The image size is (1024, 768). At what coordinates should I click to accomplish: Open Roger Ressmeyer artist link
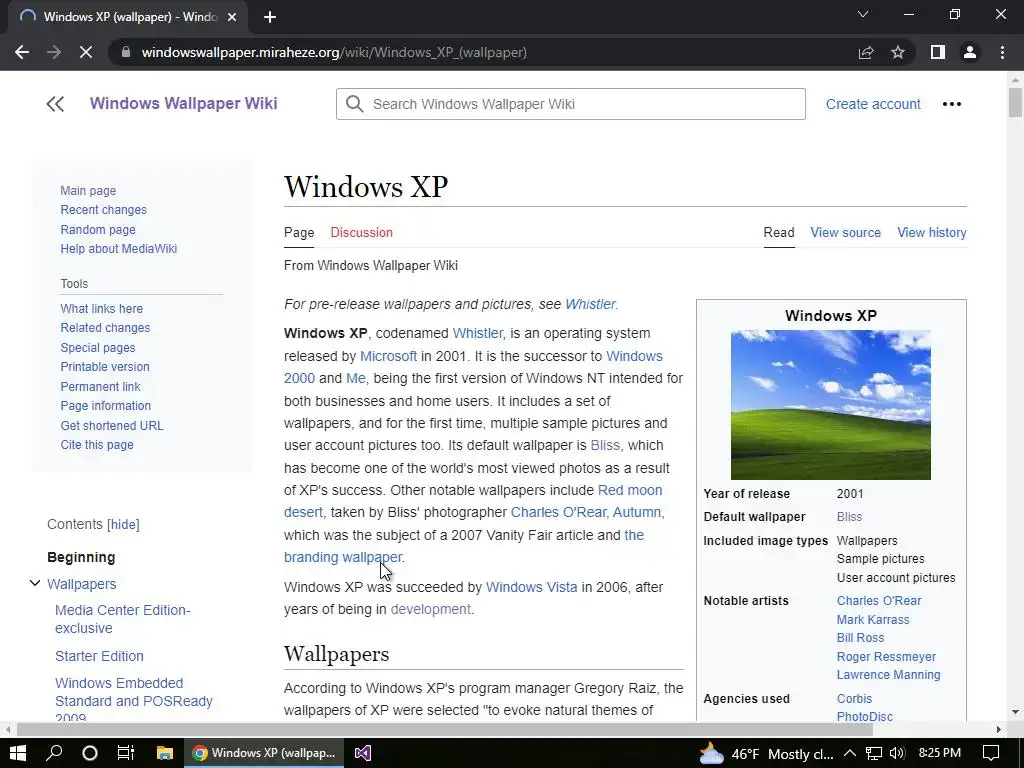[x=886, y=657]
